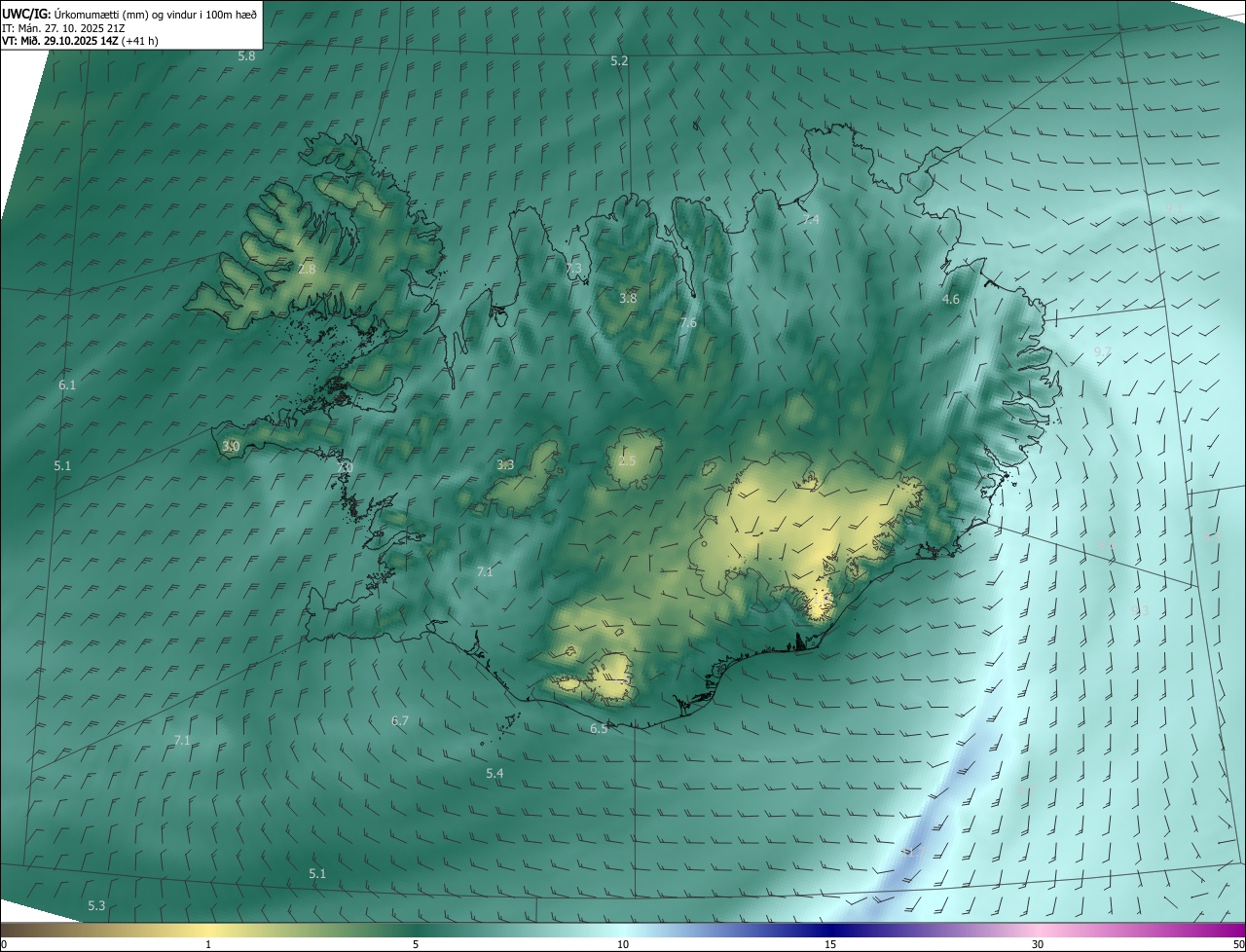Click the map value label '5.3'
Image resolution: width=1246 pixels, height=952 pixels.
tap(96, 906)
